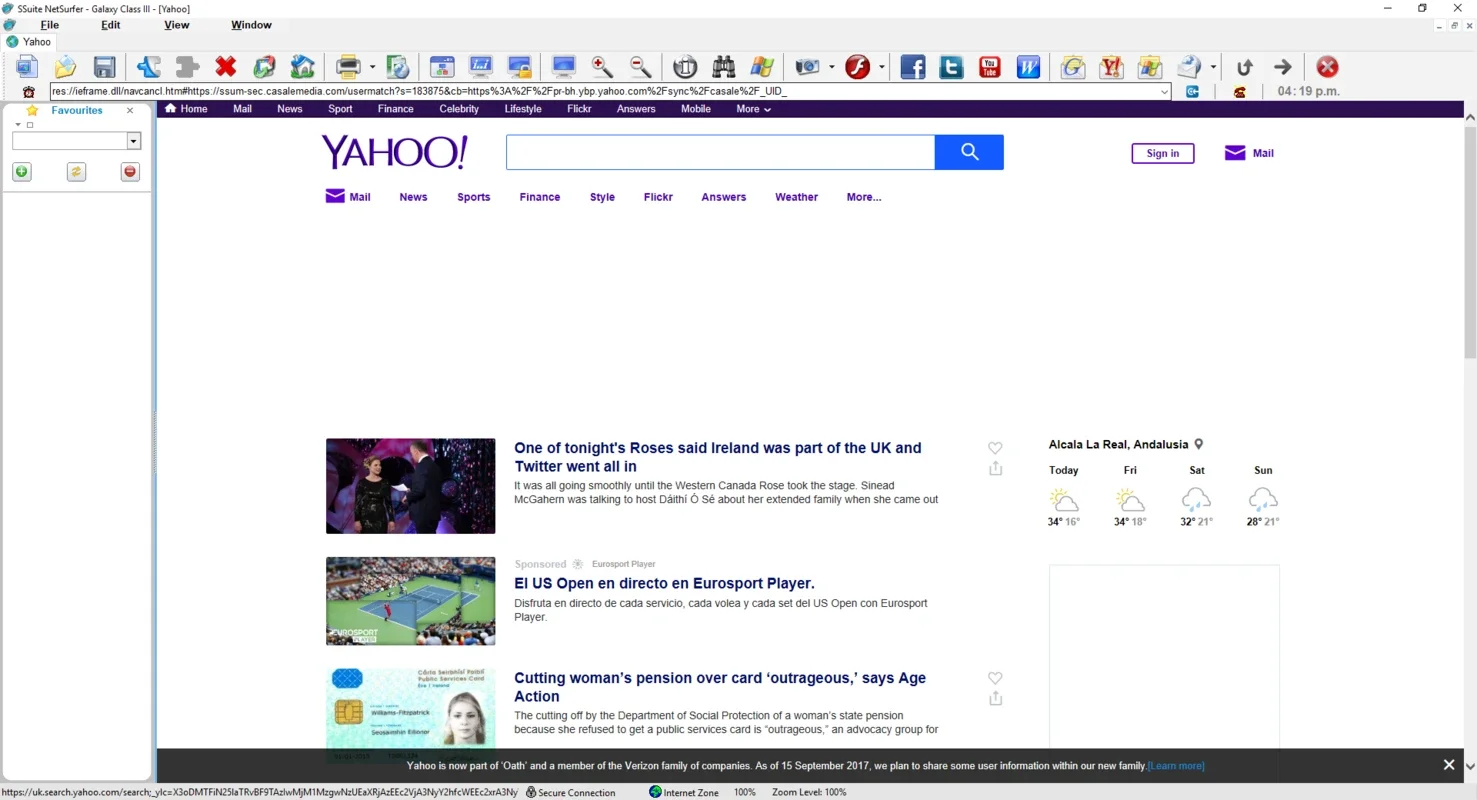
Task: Open Facebook from the toolbar
Action: [x=913, y=67]
